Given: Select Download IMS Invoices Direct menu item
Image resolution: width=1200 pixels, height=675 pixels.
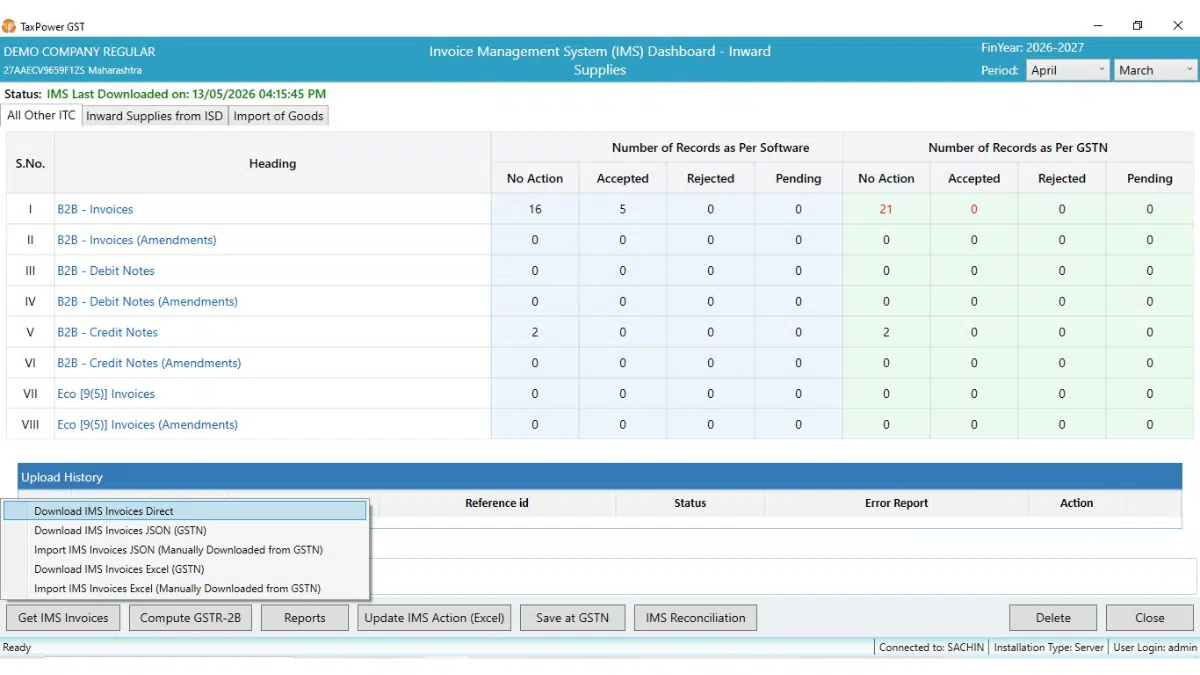Looking at the screenshot, I should tap(185, 511).
